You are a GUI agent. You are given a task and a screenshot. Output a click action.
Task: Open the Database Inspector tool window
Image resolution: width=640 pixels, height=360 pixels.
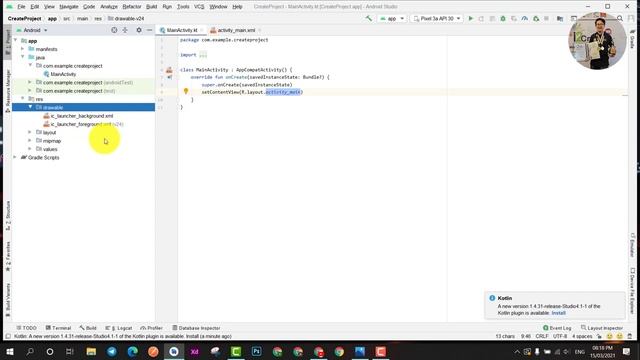196,328
